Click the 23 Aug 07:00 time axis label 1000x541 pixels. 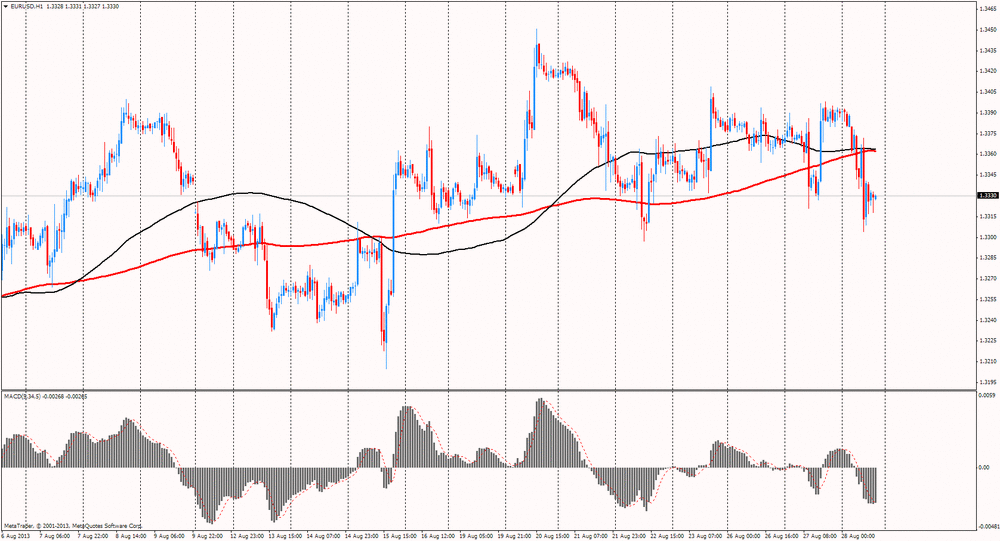(706, 536)
